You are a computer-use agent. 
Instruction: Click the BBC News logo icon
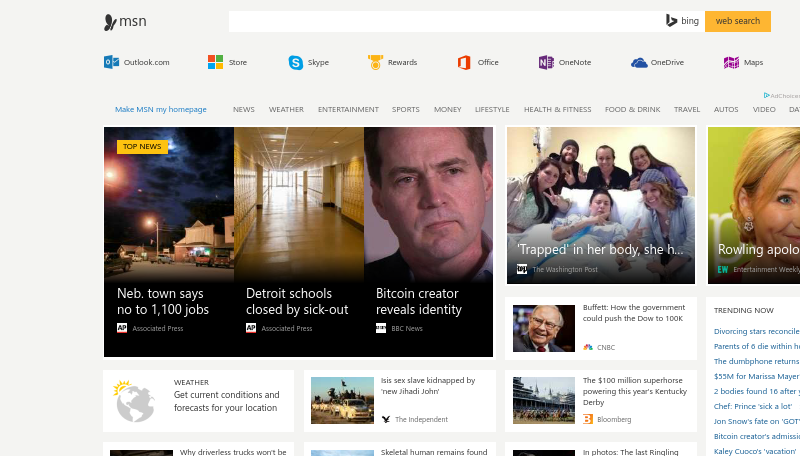click(381, 328)
